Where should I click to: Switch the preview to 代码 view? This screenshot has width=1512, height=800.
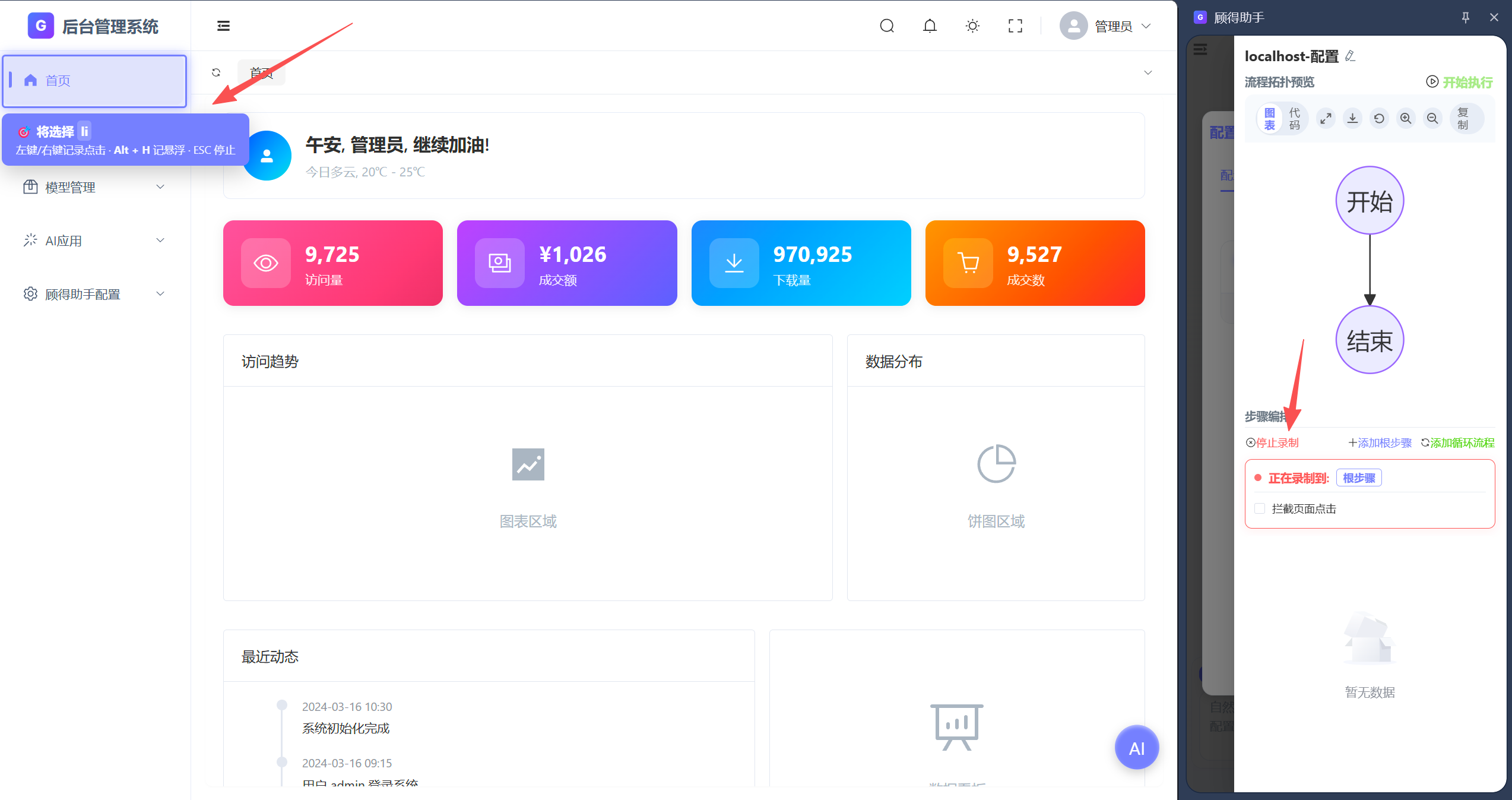point(1294,118)
